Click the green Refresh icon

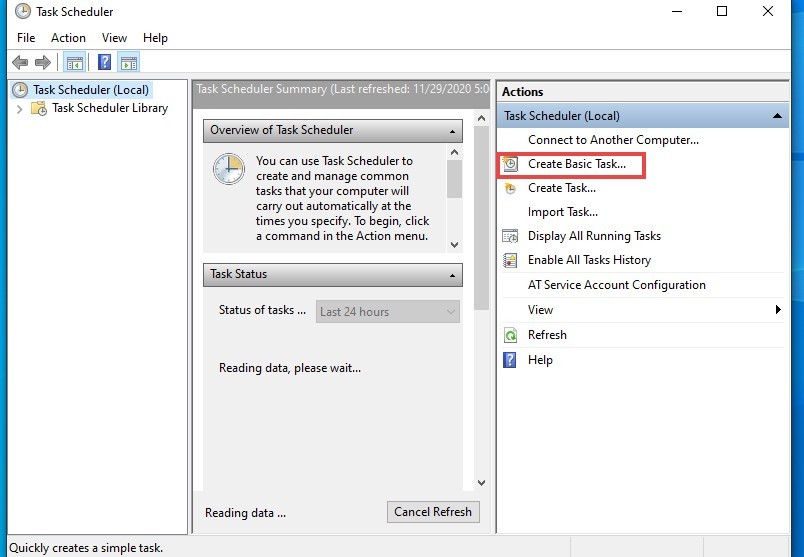pyautogui.click(x=510, y=335)
